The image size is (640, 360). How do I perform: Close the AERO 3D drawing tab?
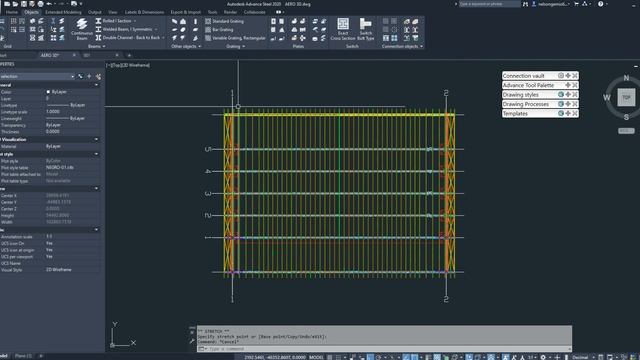(x=74, y=55)
